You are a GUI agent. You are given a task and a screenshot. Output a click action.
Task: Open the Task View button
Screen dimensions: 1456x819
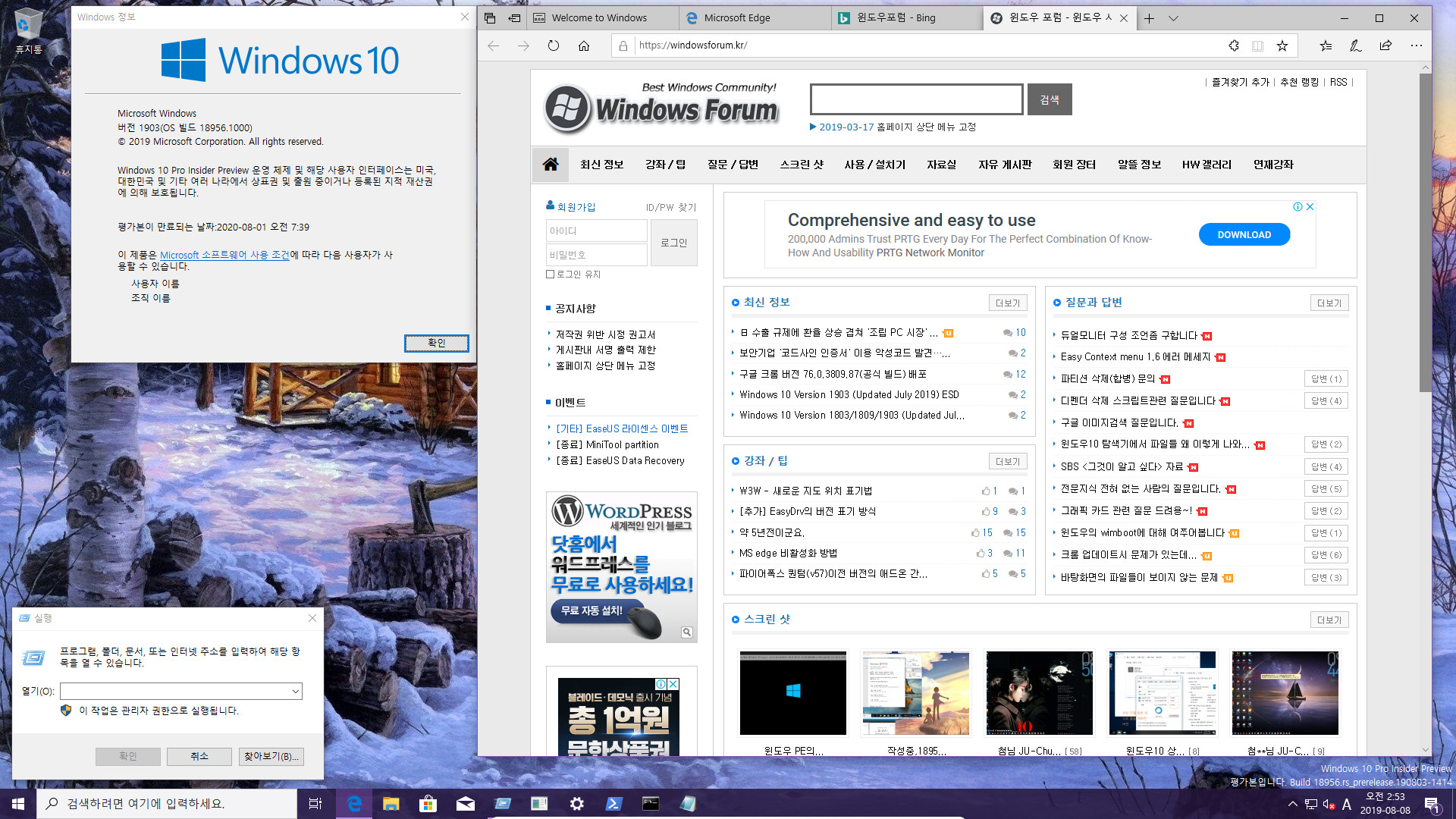tap(315, 804)
